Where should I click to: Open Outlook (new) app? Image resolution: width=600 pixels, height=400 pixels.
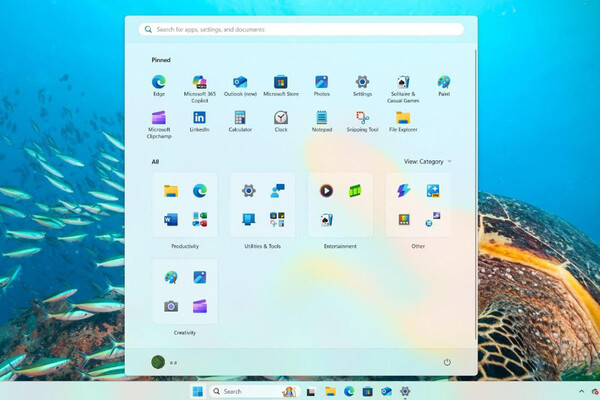(x=240, y=82)
